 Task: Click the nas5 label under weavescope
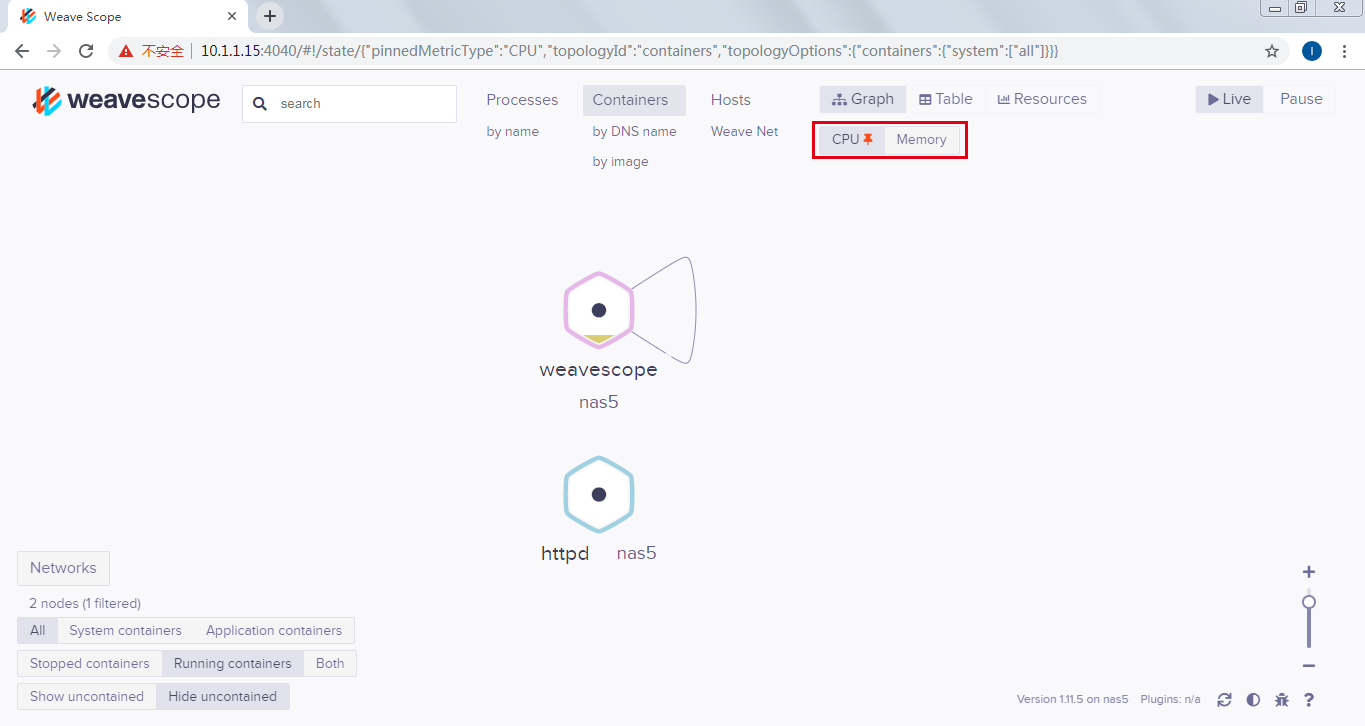click(x=599, y=403)
